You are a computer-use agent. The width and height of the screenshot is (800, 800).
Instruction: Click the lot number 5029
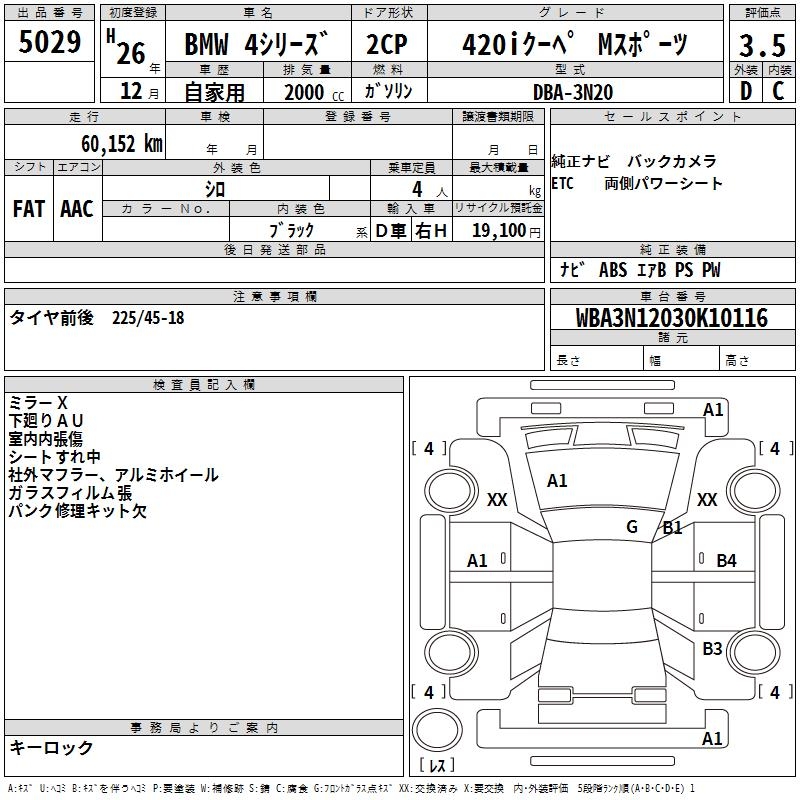[x=50, y=42]
